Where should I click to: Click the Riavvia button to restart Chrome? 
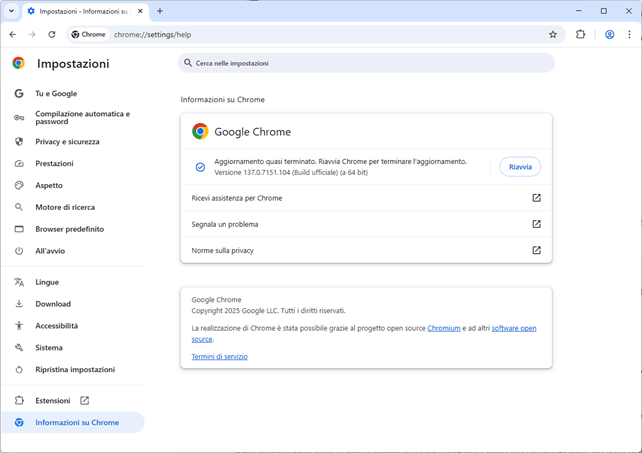(520, 167)
